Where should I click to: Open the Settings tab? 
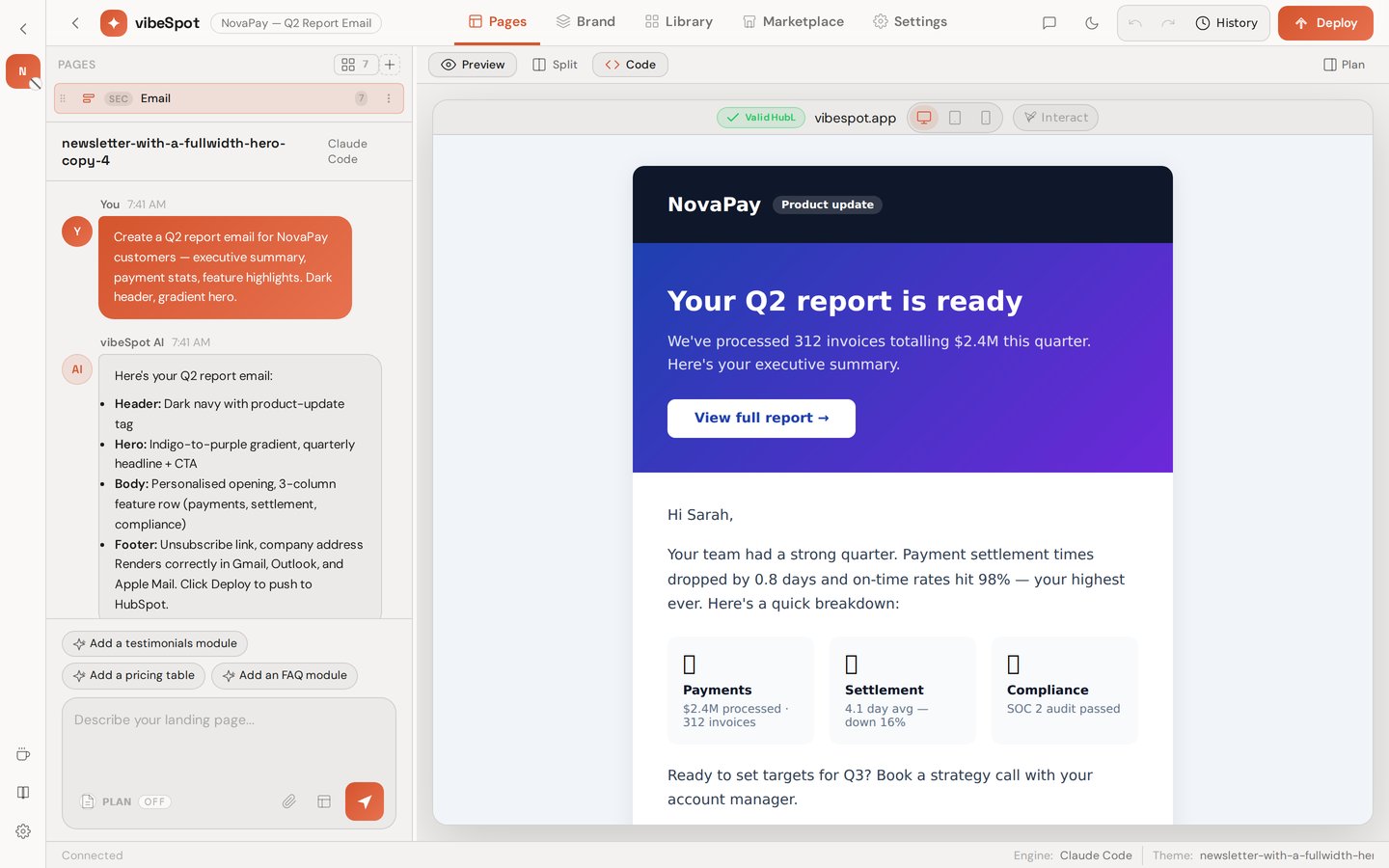[x=910, y=22]
